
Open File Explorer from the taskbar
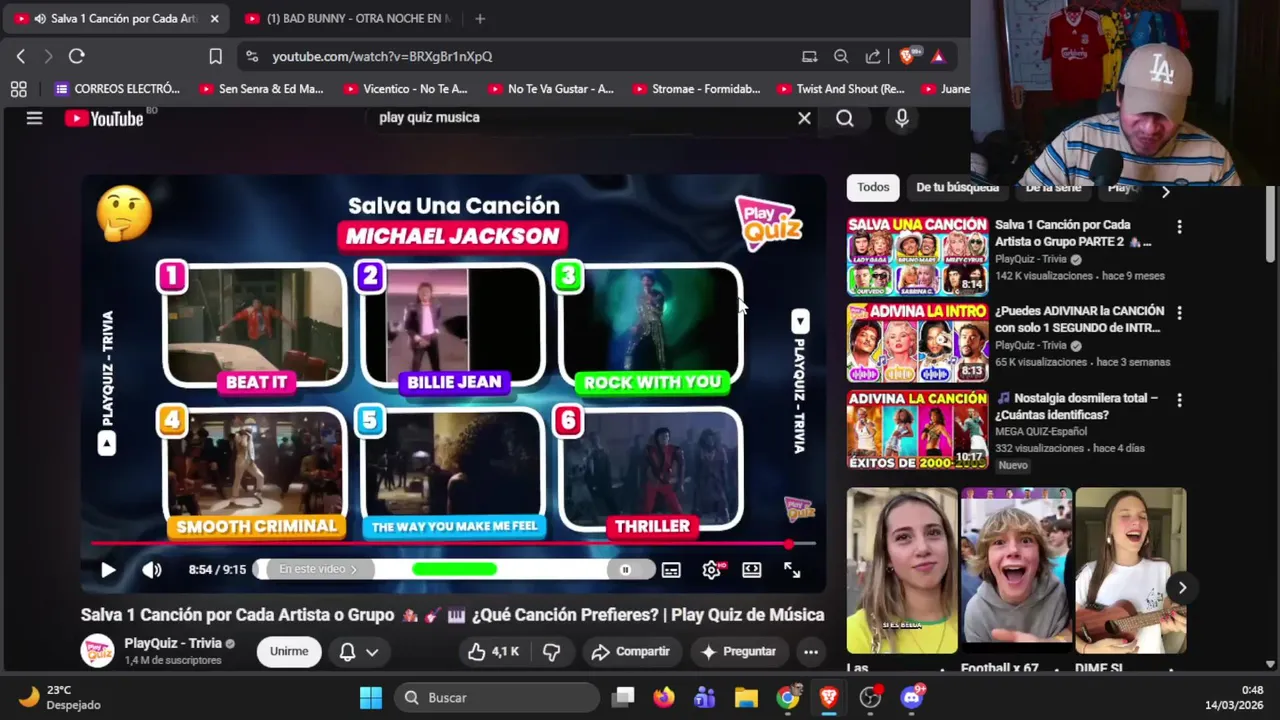(x=746, y=697)
